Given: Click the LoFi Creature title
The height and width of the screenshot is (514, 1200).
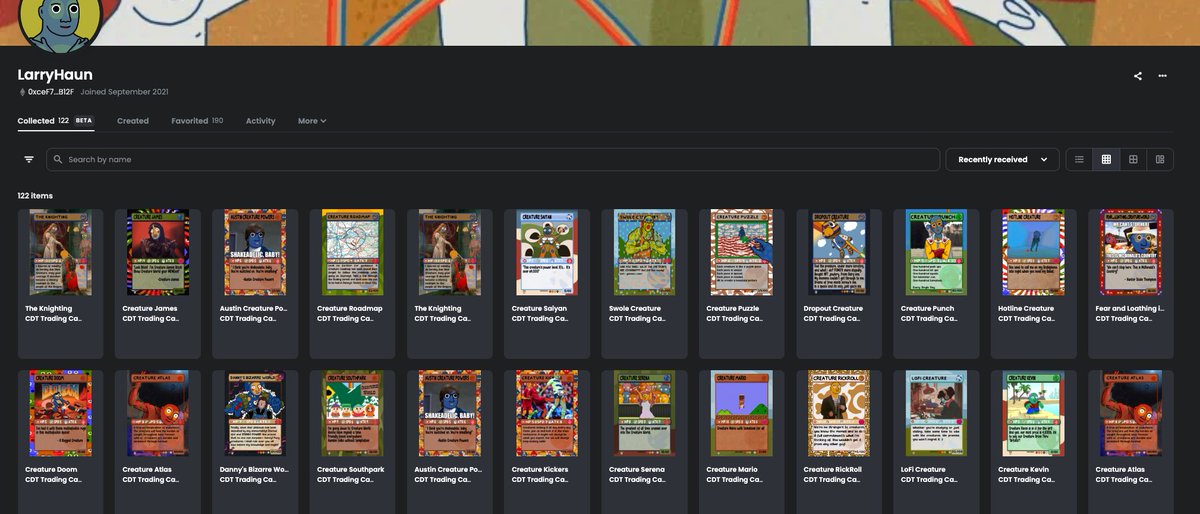Looking at the screenshot, I should click(923, 470).
